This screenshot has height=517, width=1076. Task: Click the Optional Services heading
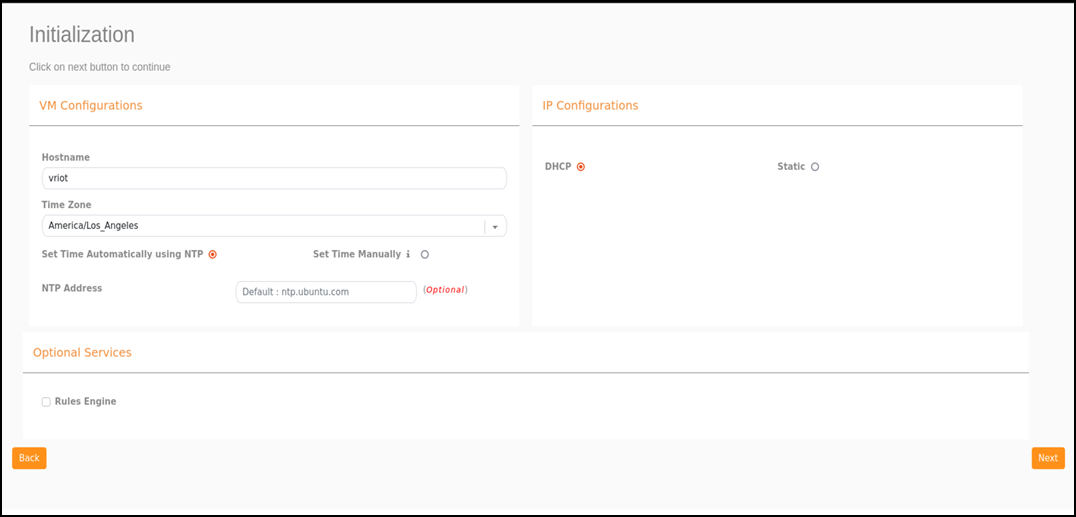tap(82, 352)
